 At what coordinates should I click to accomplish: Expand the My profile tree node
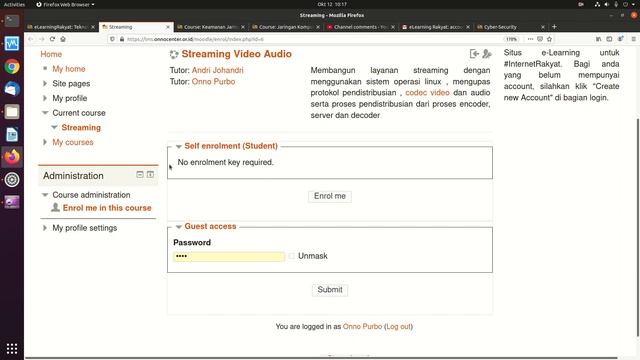(x=45, y=98)
